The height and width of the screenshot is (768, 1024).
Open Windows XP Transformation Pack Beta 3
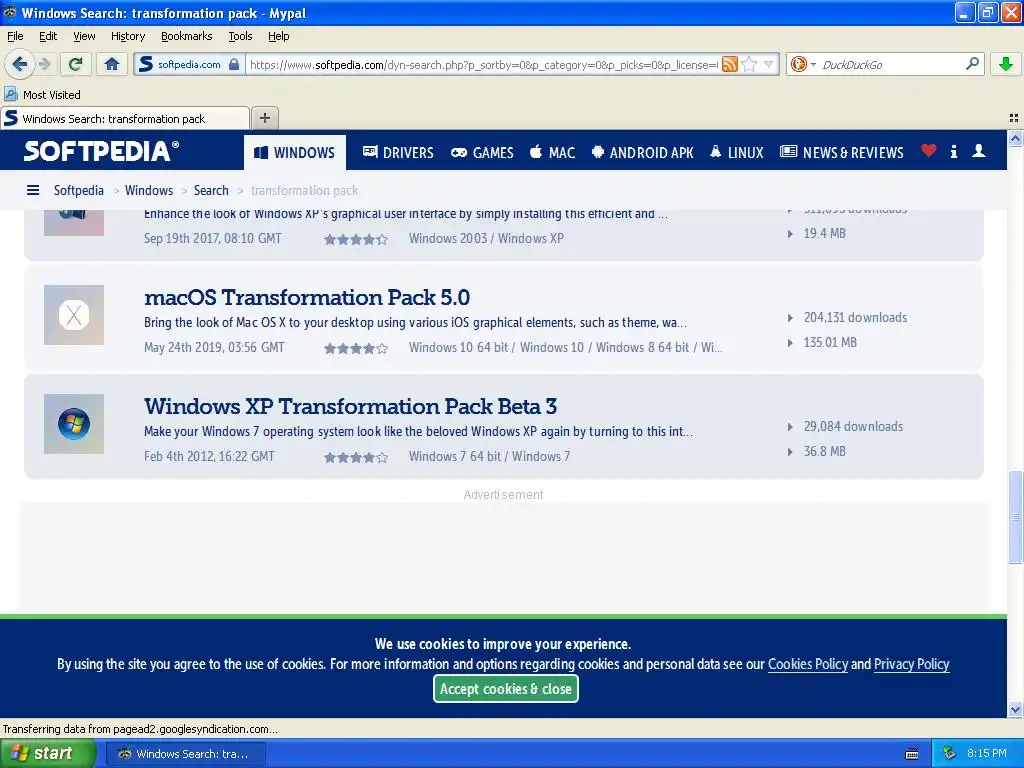351,406
